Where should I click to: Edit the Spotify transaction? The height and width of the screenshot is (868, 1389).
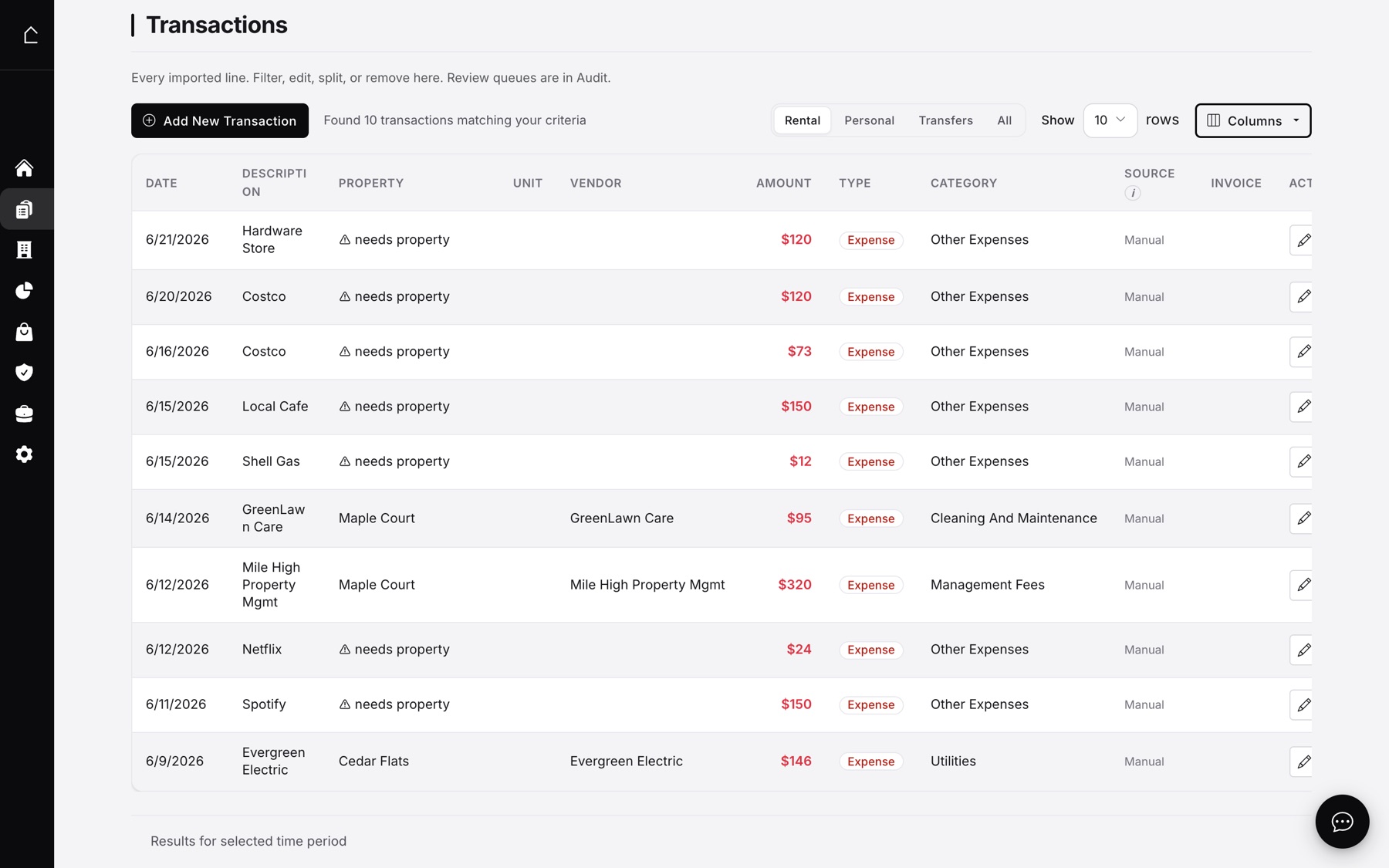1303,704
